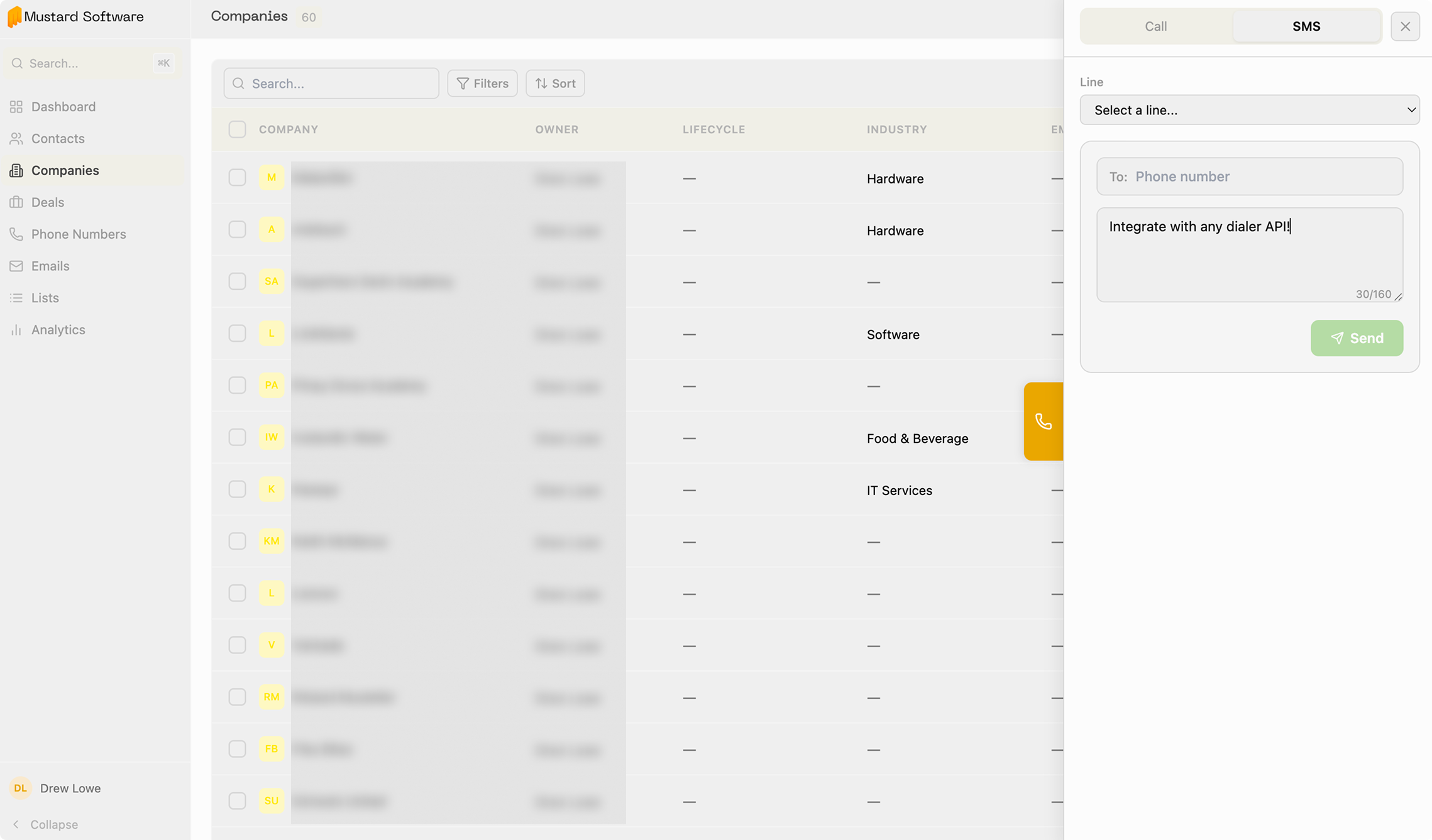Open Analytics bar chart icon
Screen dimensions: 1432x840
click(16, 330)
